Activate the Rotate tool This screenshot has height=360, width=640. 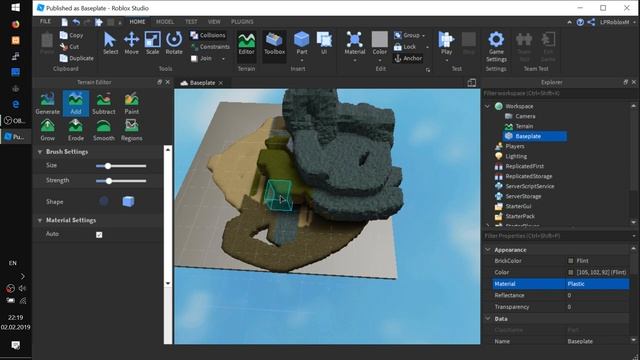174,43
